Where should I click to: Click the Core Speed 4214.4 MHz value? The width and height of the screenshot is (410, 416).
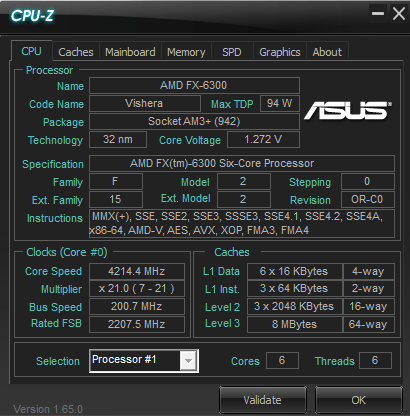(x=137, y=271)
